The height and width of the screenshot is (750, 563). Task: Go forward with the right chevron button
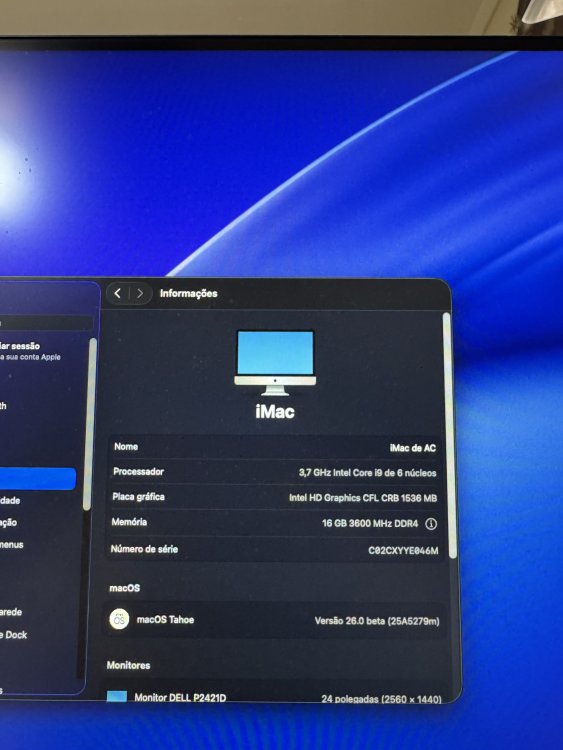click(x=140, y=293)
